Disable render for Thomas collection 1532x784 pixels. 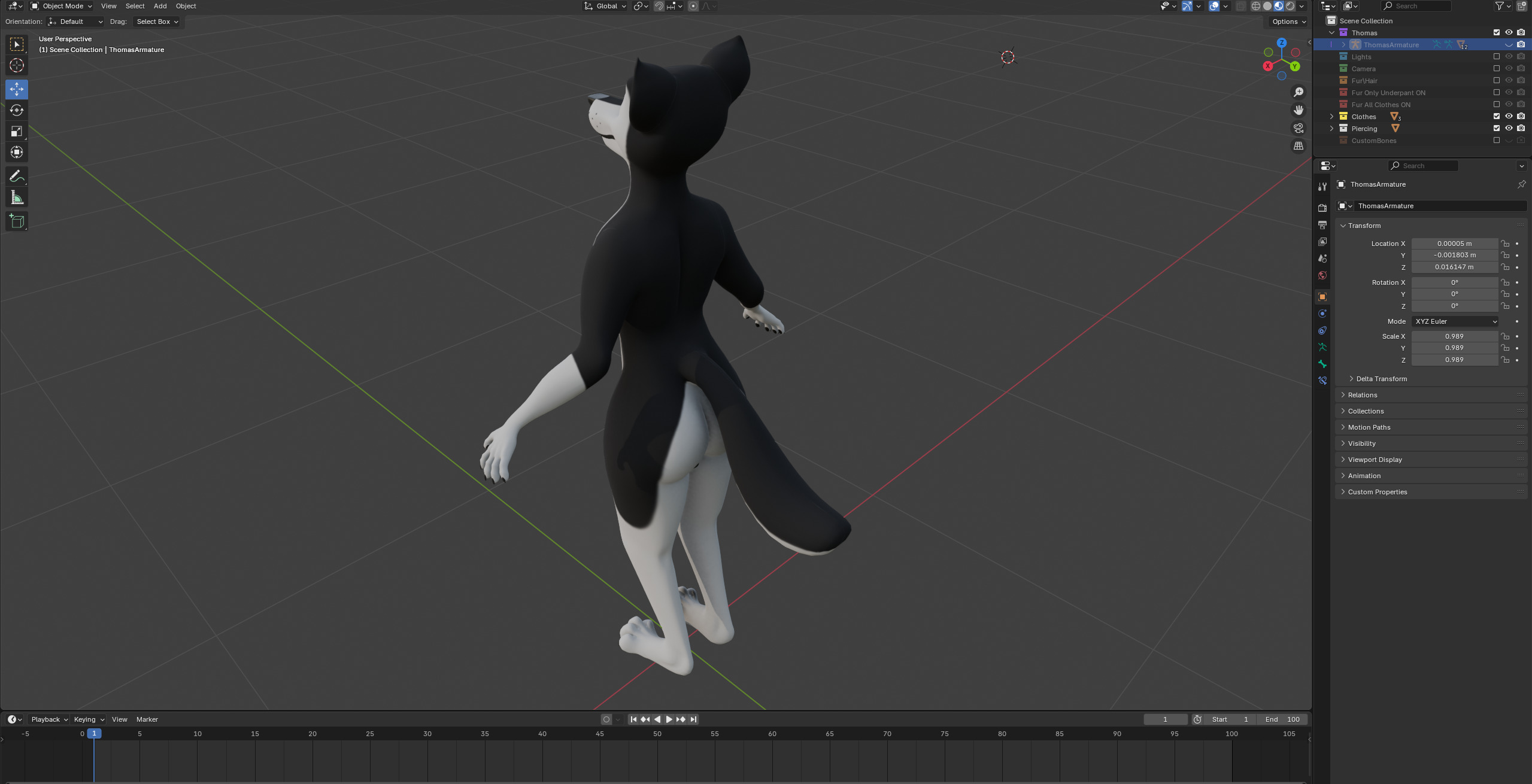(1521, 32)
